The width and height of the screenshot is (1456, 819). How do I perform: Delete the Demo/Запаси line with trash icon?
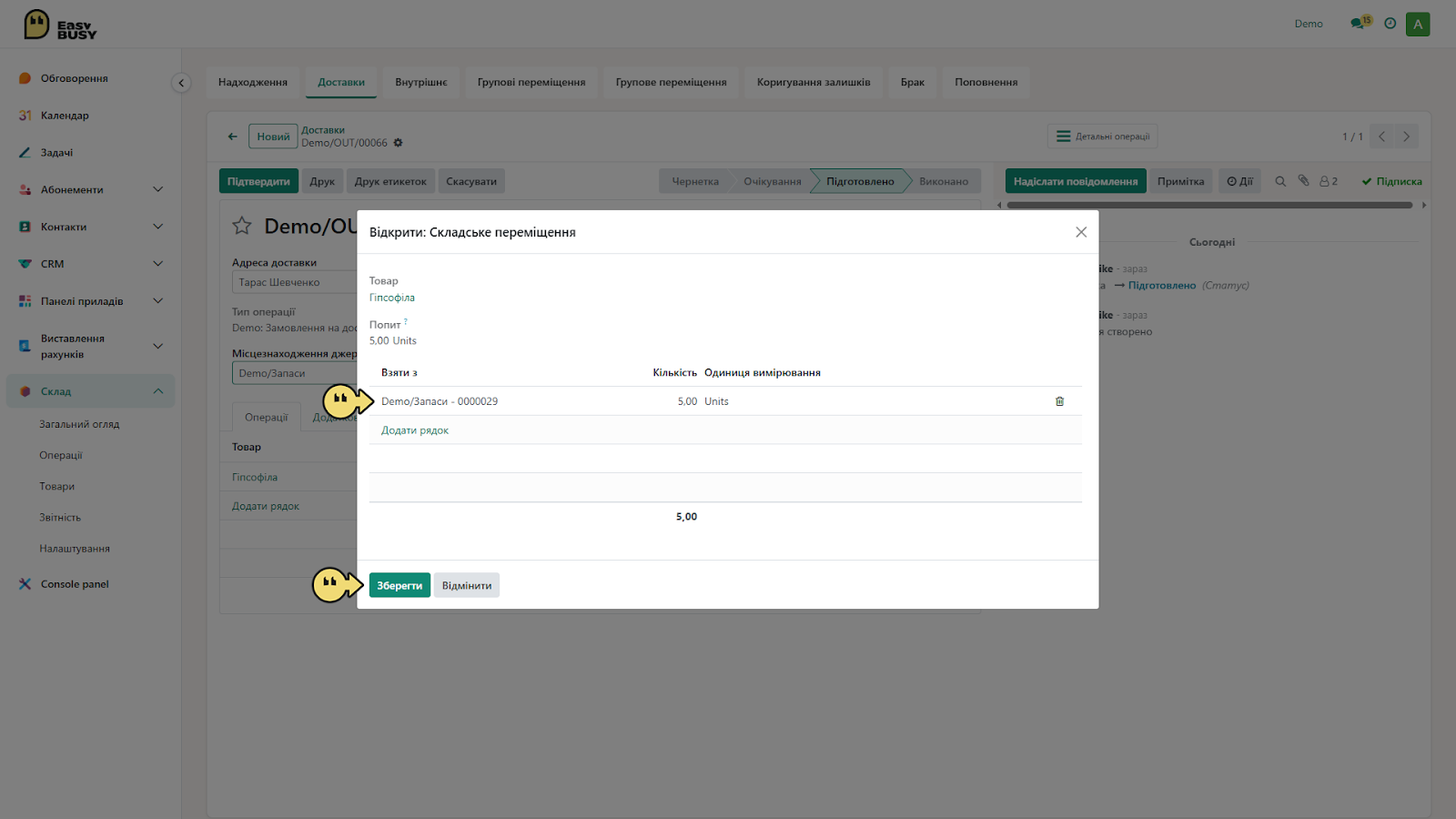1059,401
